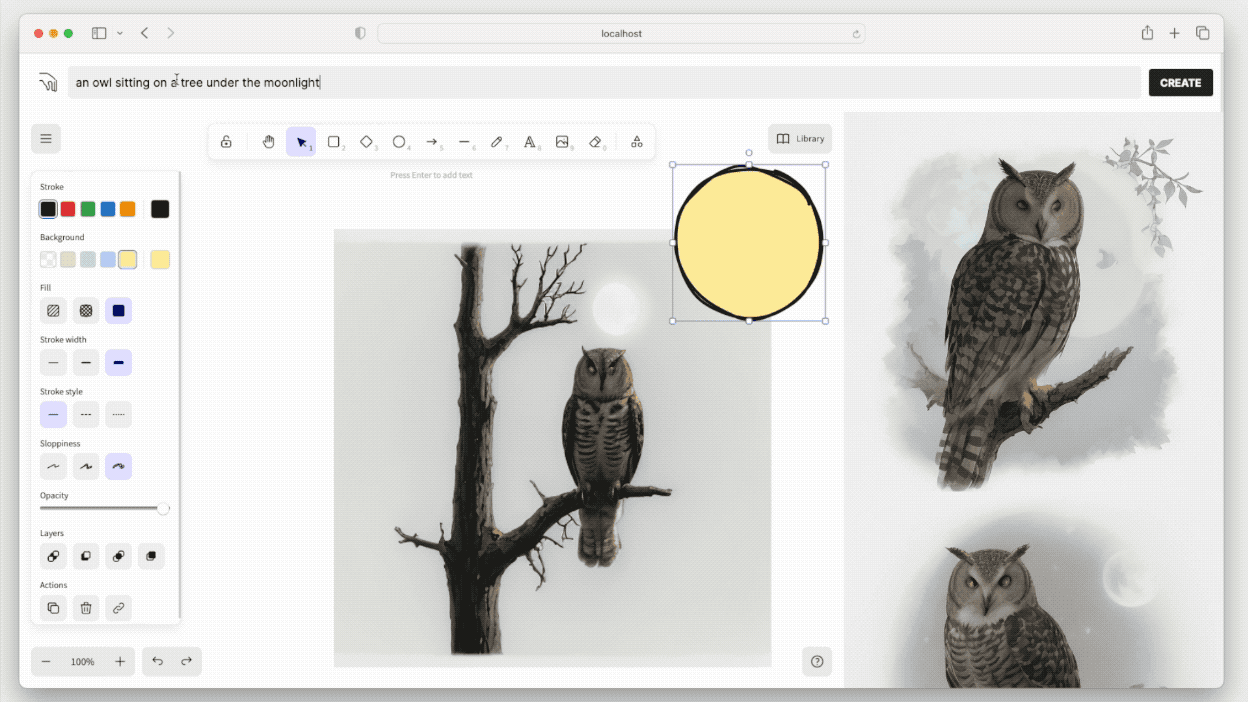Expand the Safari sidebar options chevron
This screenshot has height=702, width=1248.
coord(120,33)
